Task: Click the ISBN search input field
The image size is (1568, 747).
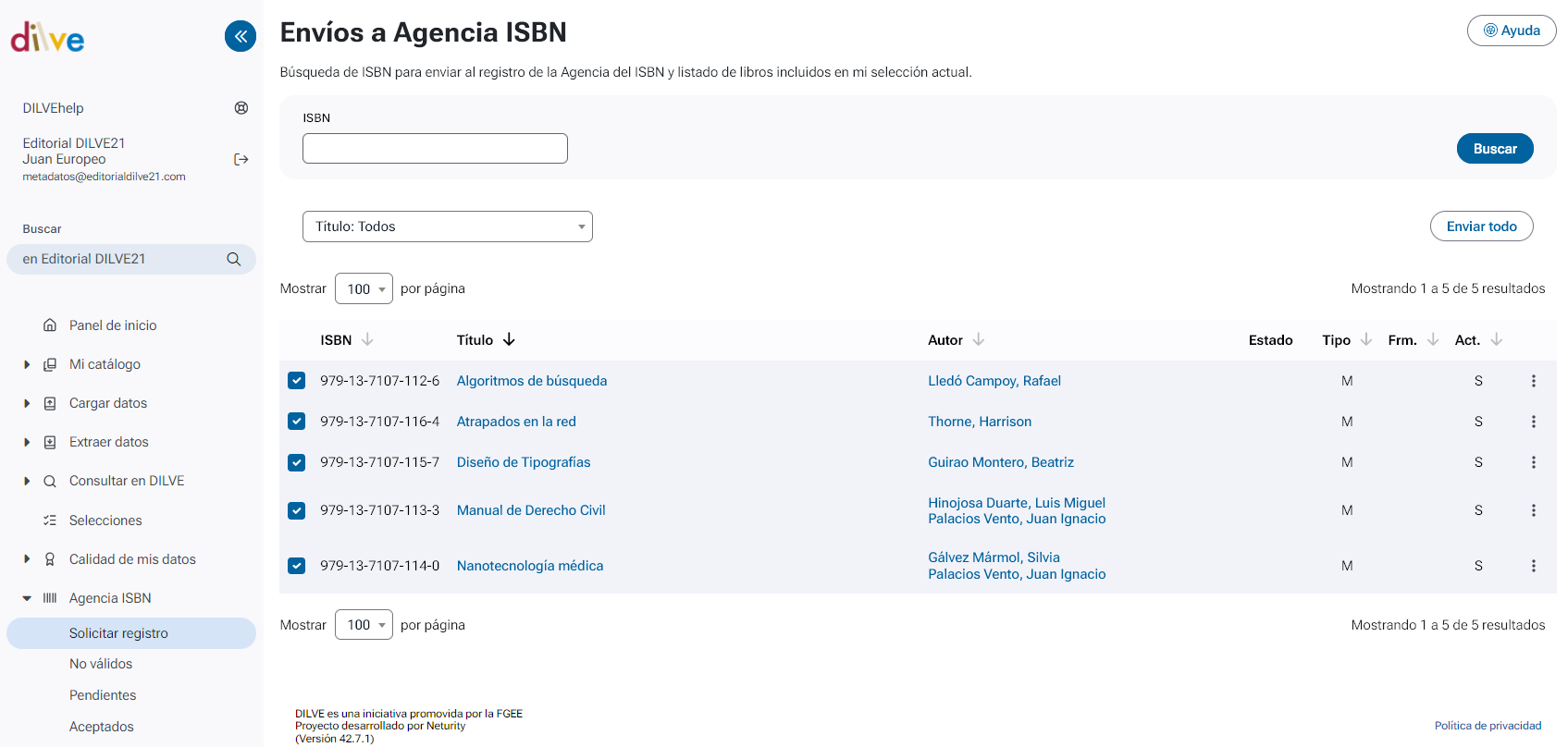Action: (435, 149)
